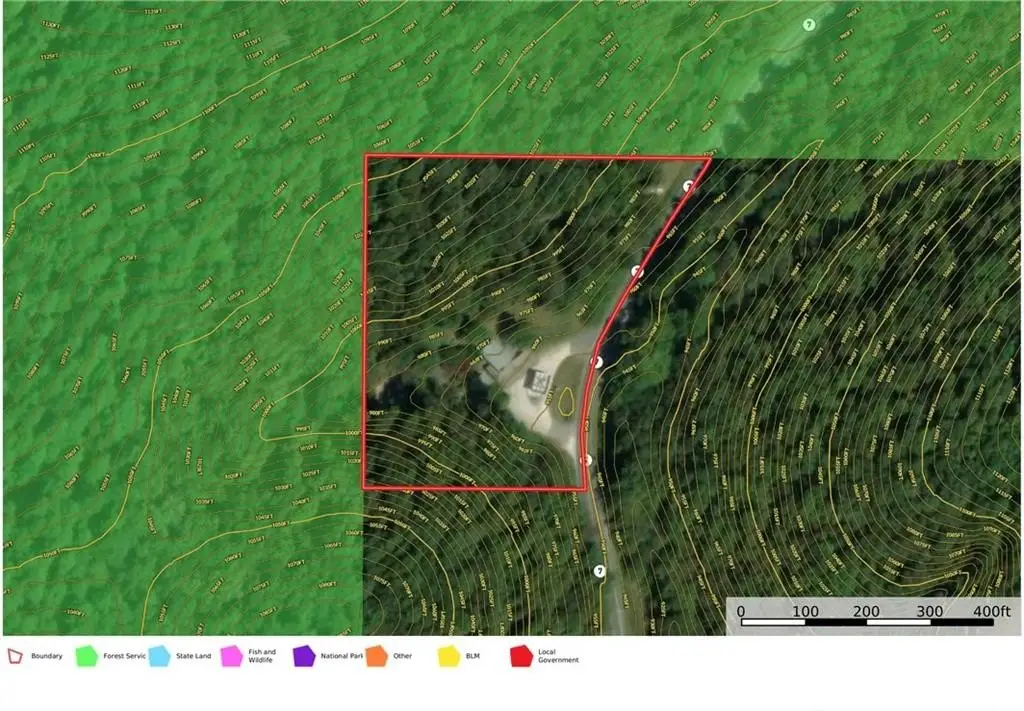Click the red Local Government swatch
1024x711 pixels.
pos(521,656)
